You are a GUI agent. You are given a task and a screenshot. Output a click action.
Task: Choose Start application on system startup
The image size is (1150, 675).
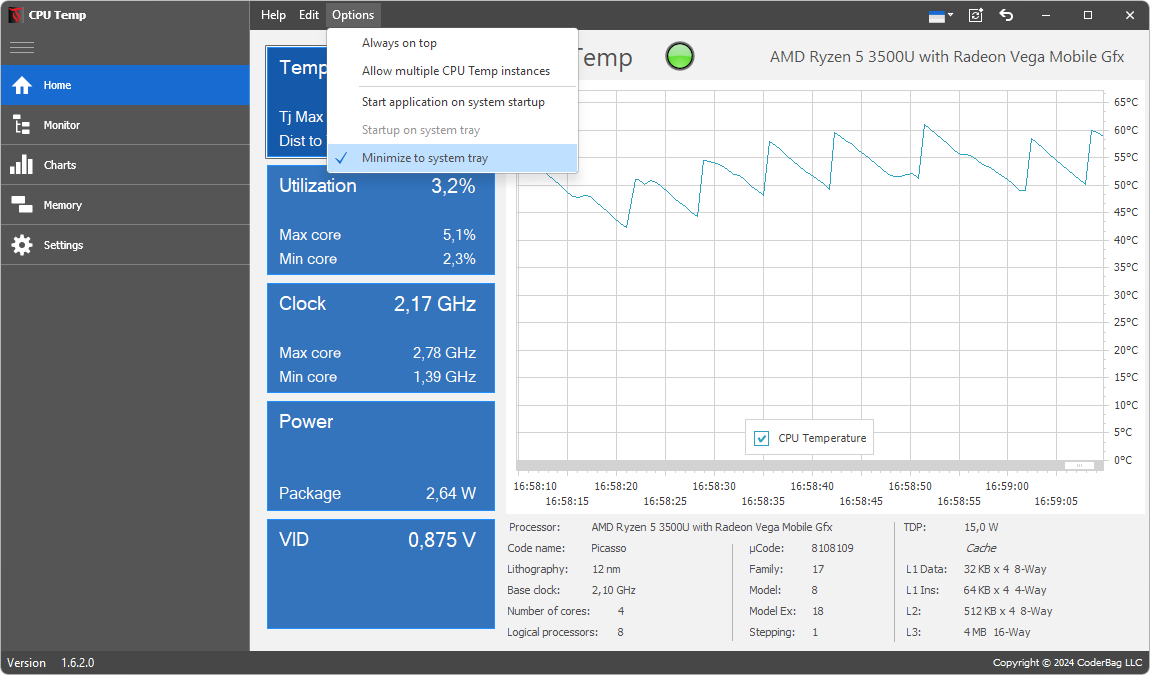pos(453,102)
